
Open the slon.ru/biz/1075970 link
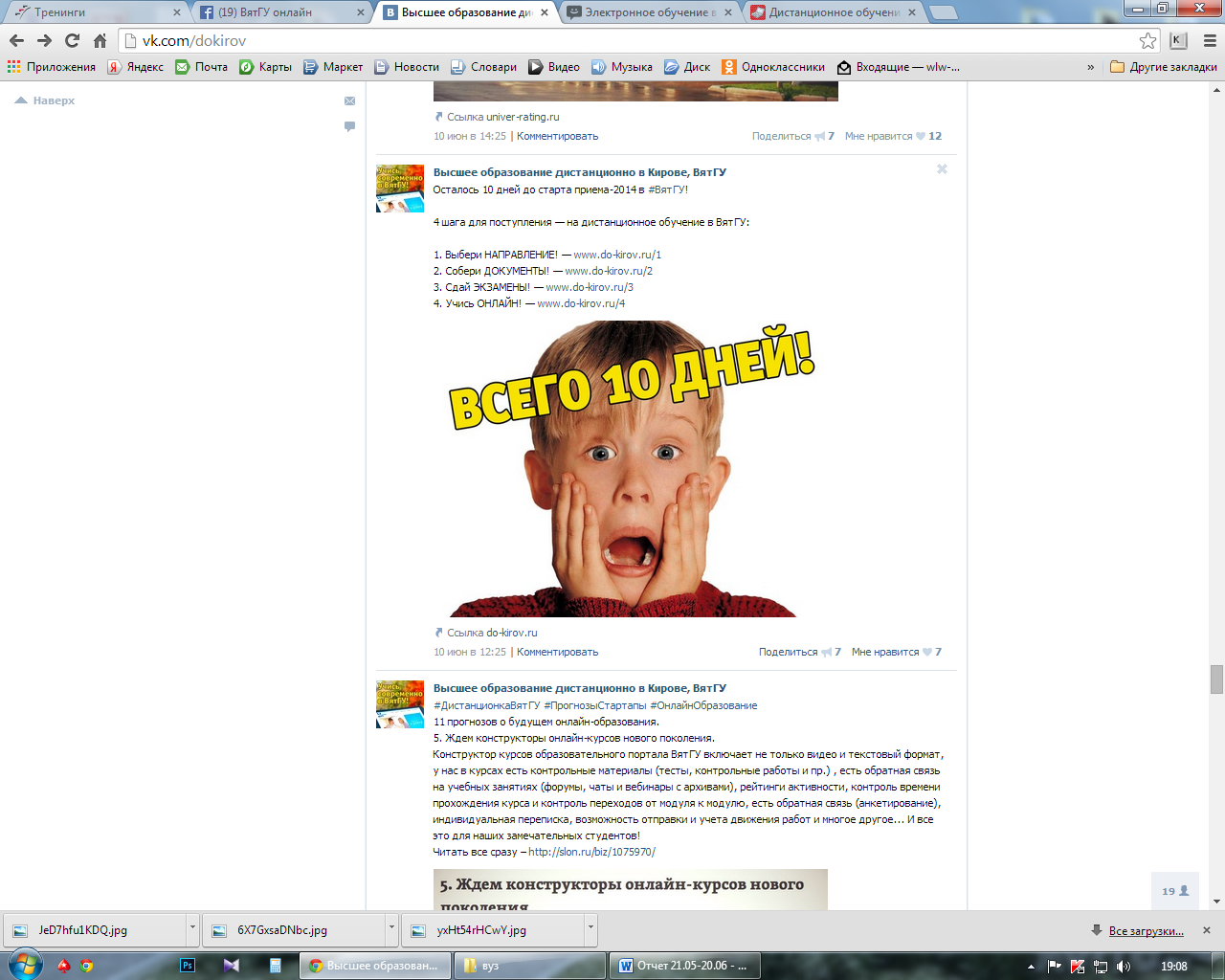coord(591,852)
